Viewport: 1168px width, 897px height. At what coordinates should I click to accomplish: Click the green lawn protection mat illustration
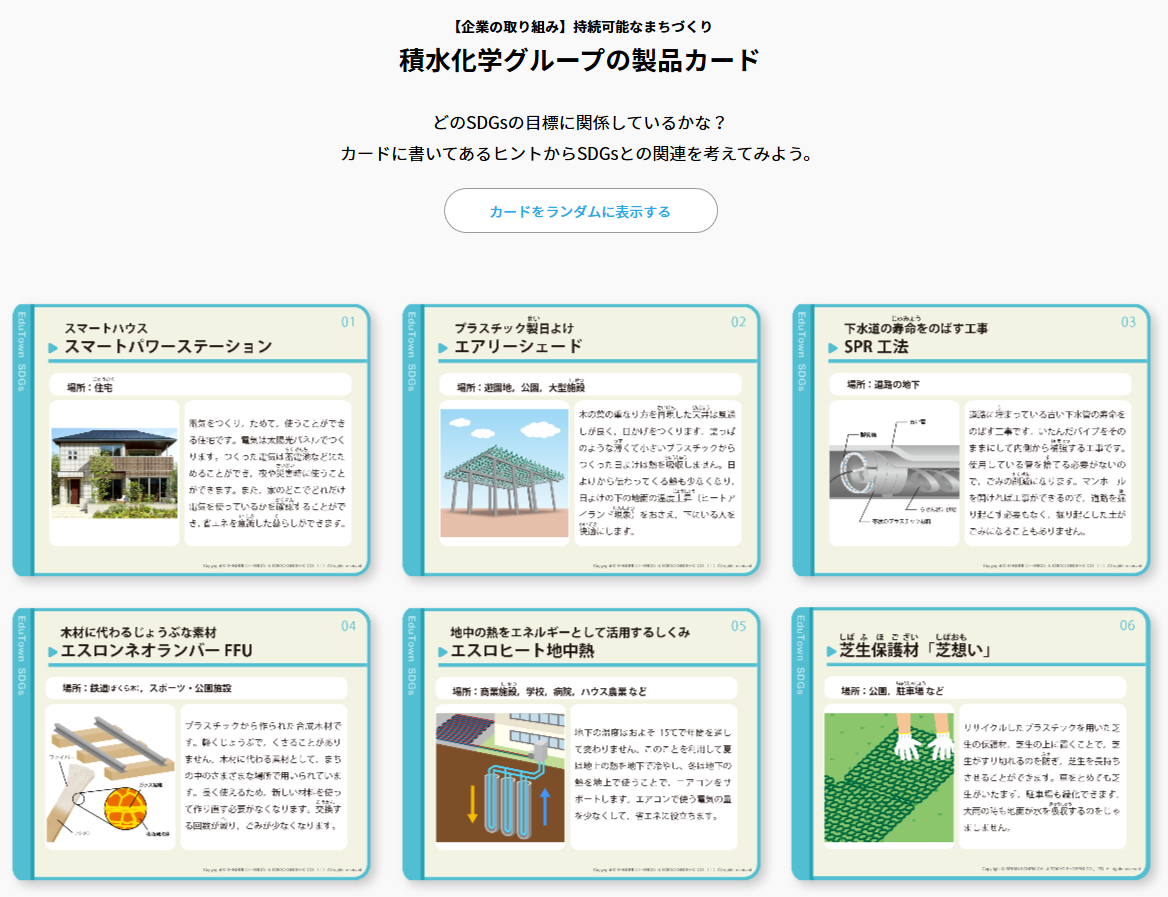point(889,778)
